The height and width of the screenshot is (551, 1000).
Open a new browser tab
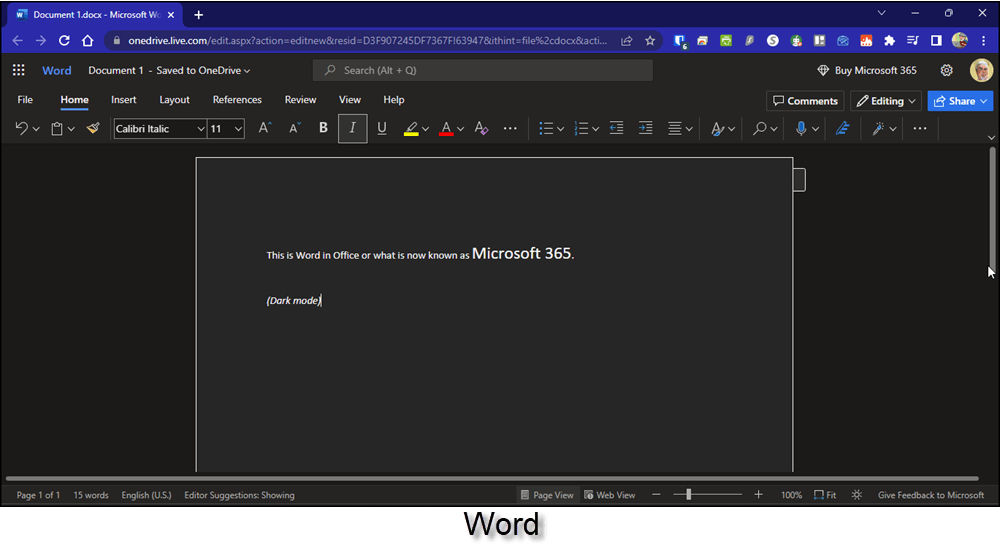click(x=198, y=15)
